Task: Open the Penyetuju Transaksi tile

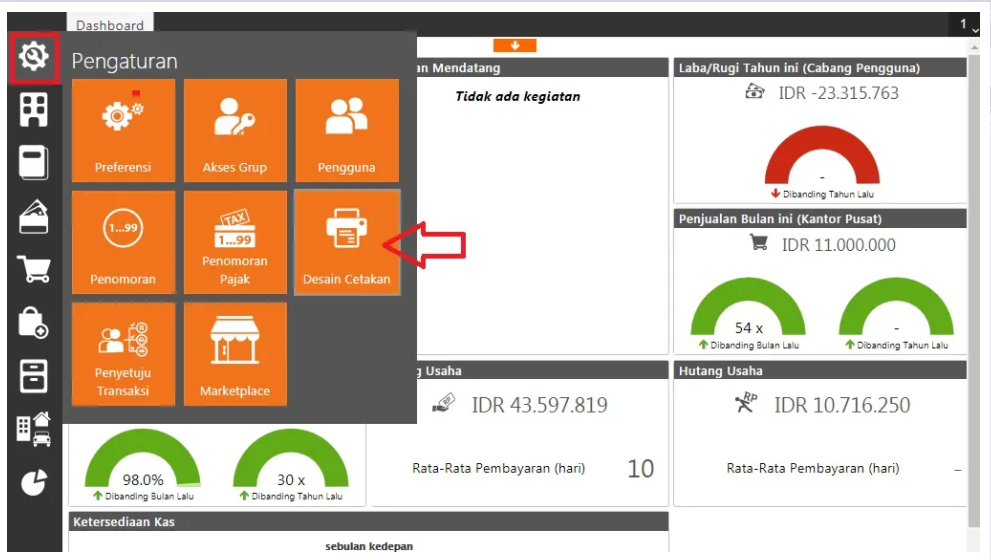Action: 123,354
